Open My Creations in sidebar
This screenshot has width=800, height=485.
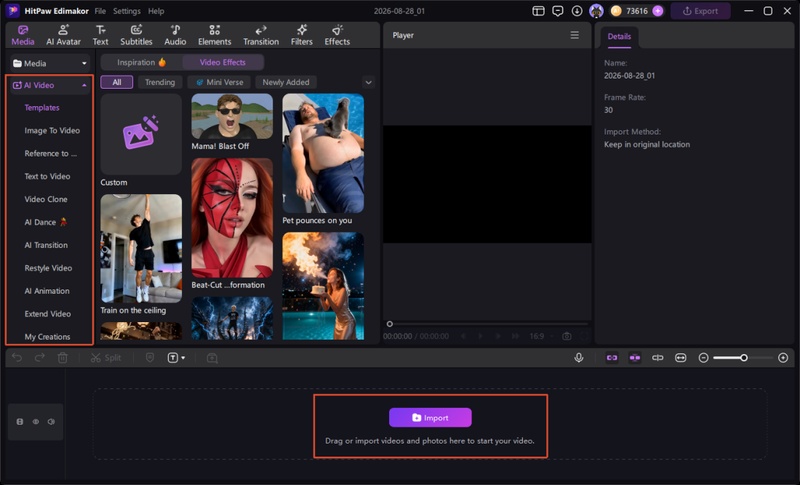click(x=47, y=337)
